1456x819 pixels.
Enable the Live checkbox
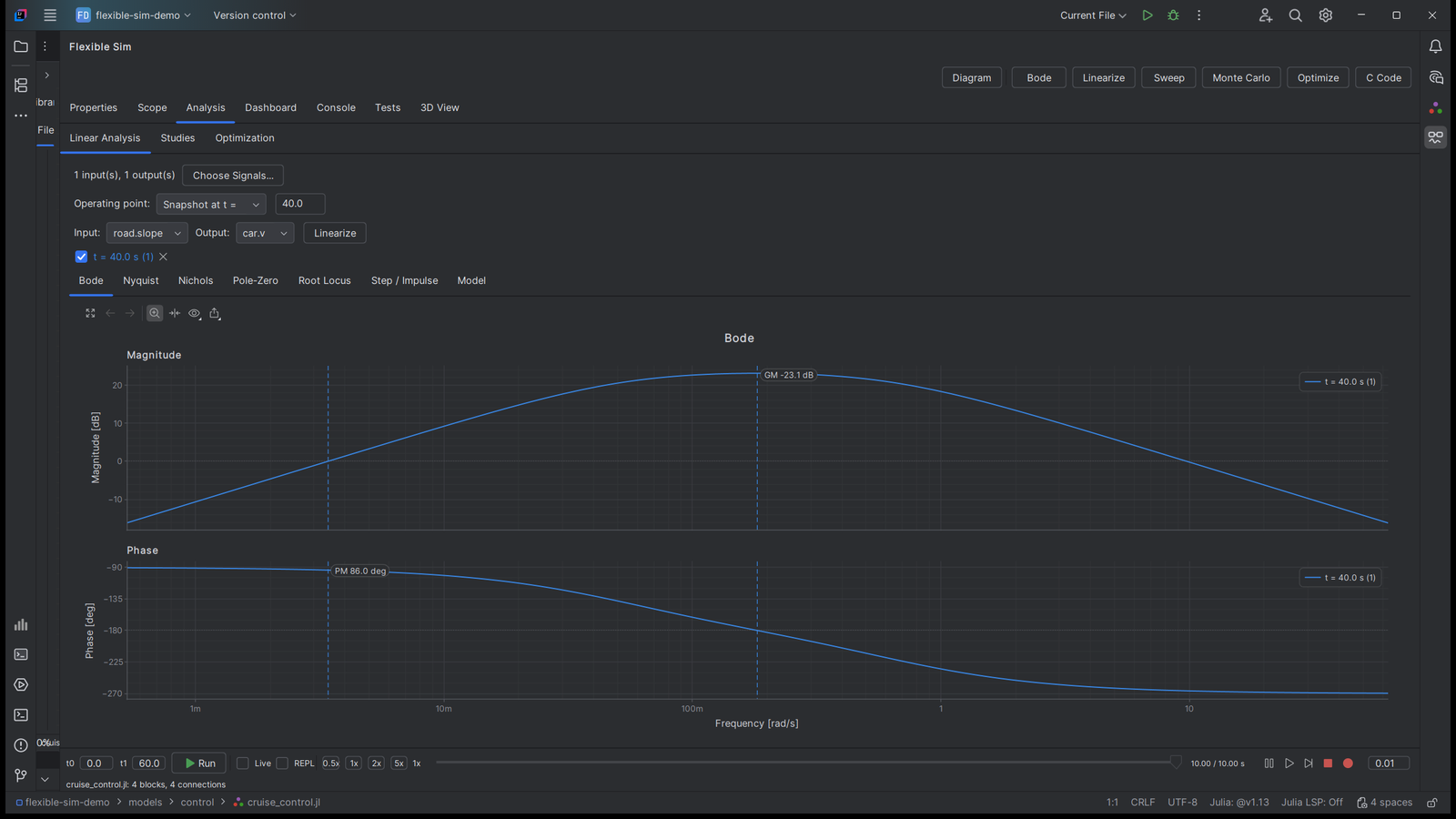243,763
